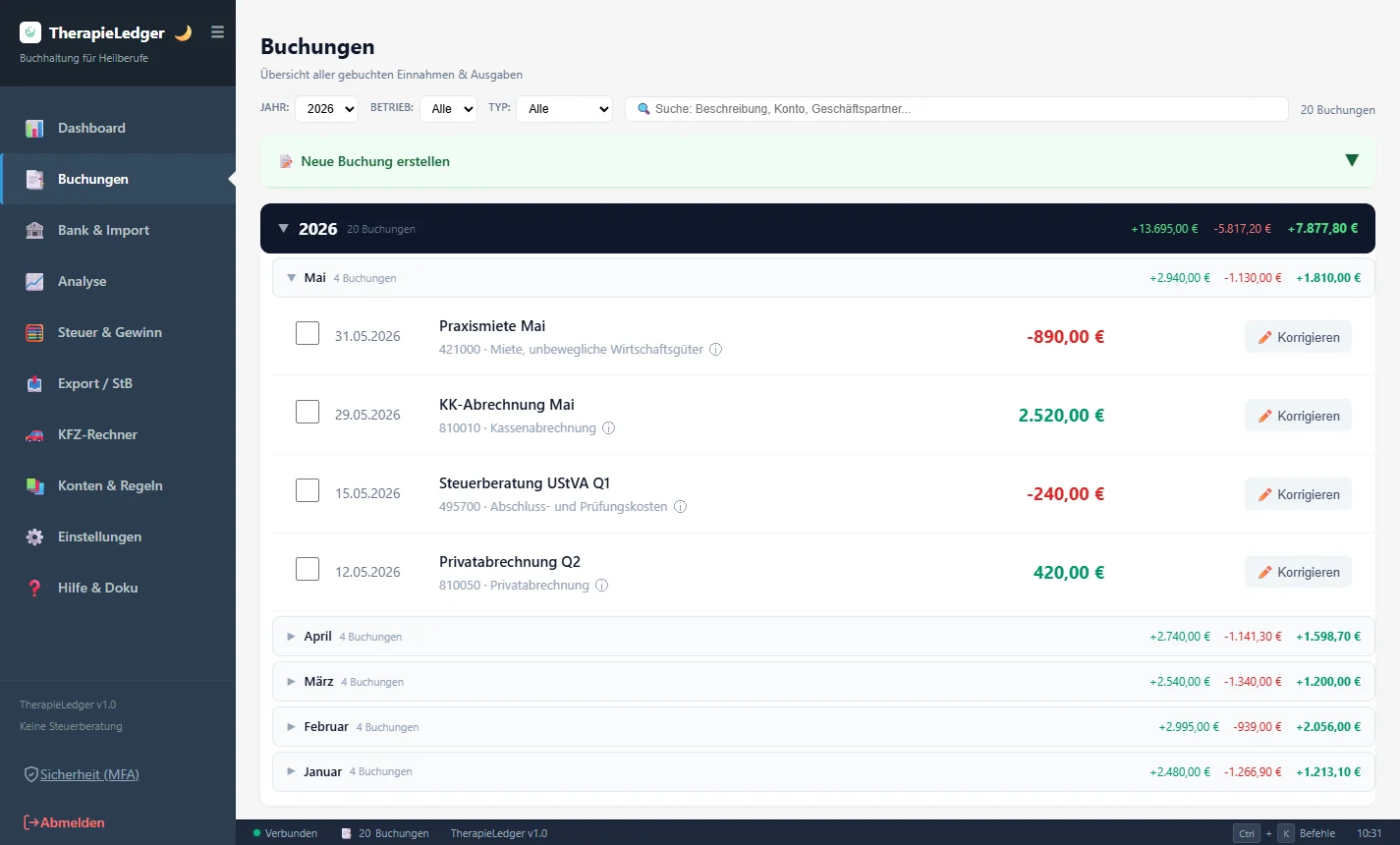Image resolution: width=1400 pixels, height=845 pixels.
Task: Tick the checkbox for Praxismiete Mai
Action: (308, 333)
